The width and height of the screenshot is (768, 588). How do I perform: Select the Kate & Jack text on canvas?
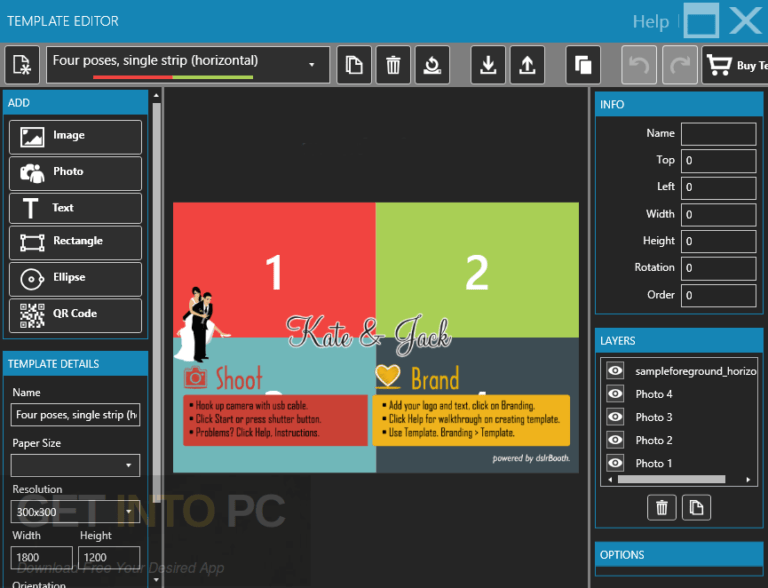coord(368,334)
